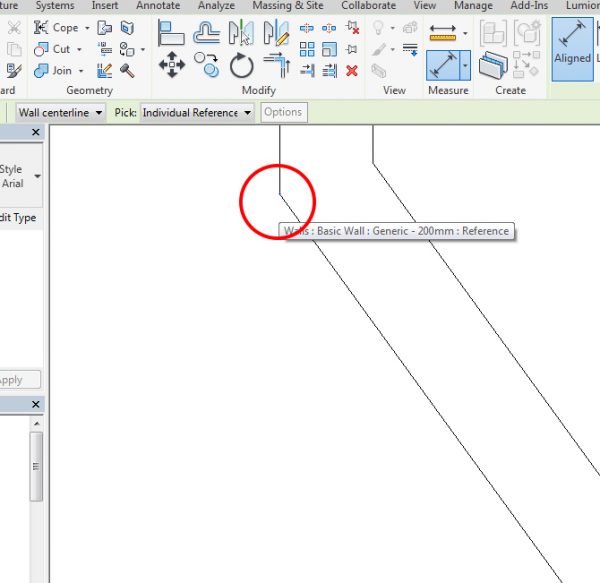Activate the Rotate tool
The width and height of the screenshot is (600, 583).
point(242,67)
